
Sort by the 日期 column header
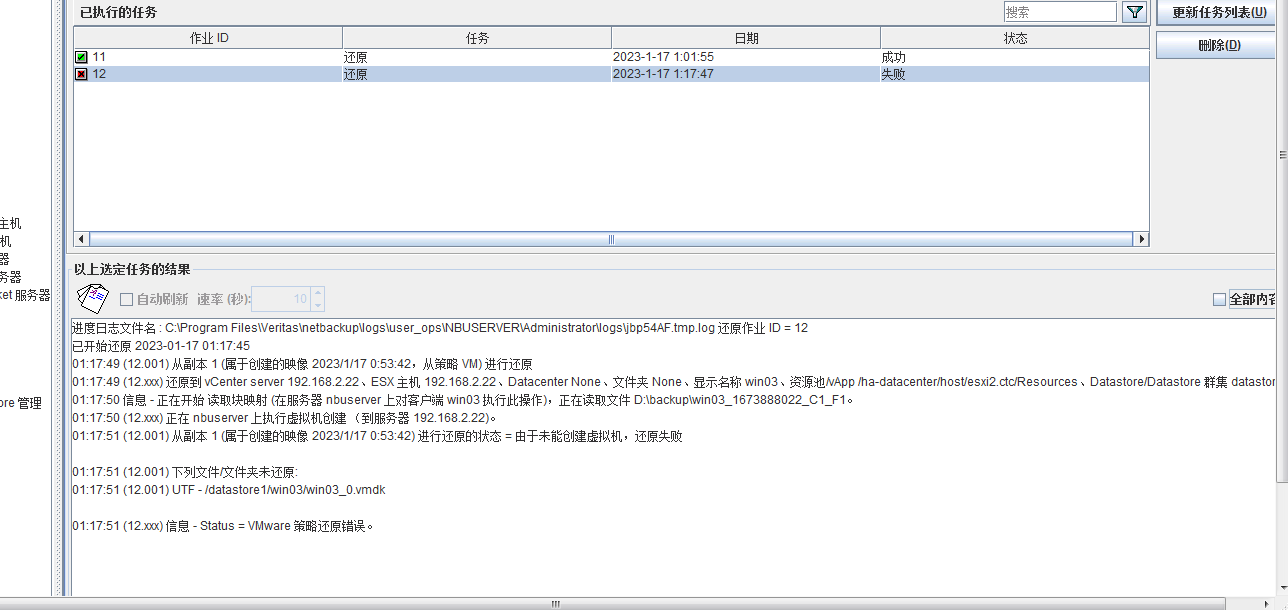[x=746, y=38]
